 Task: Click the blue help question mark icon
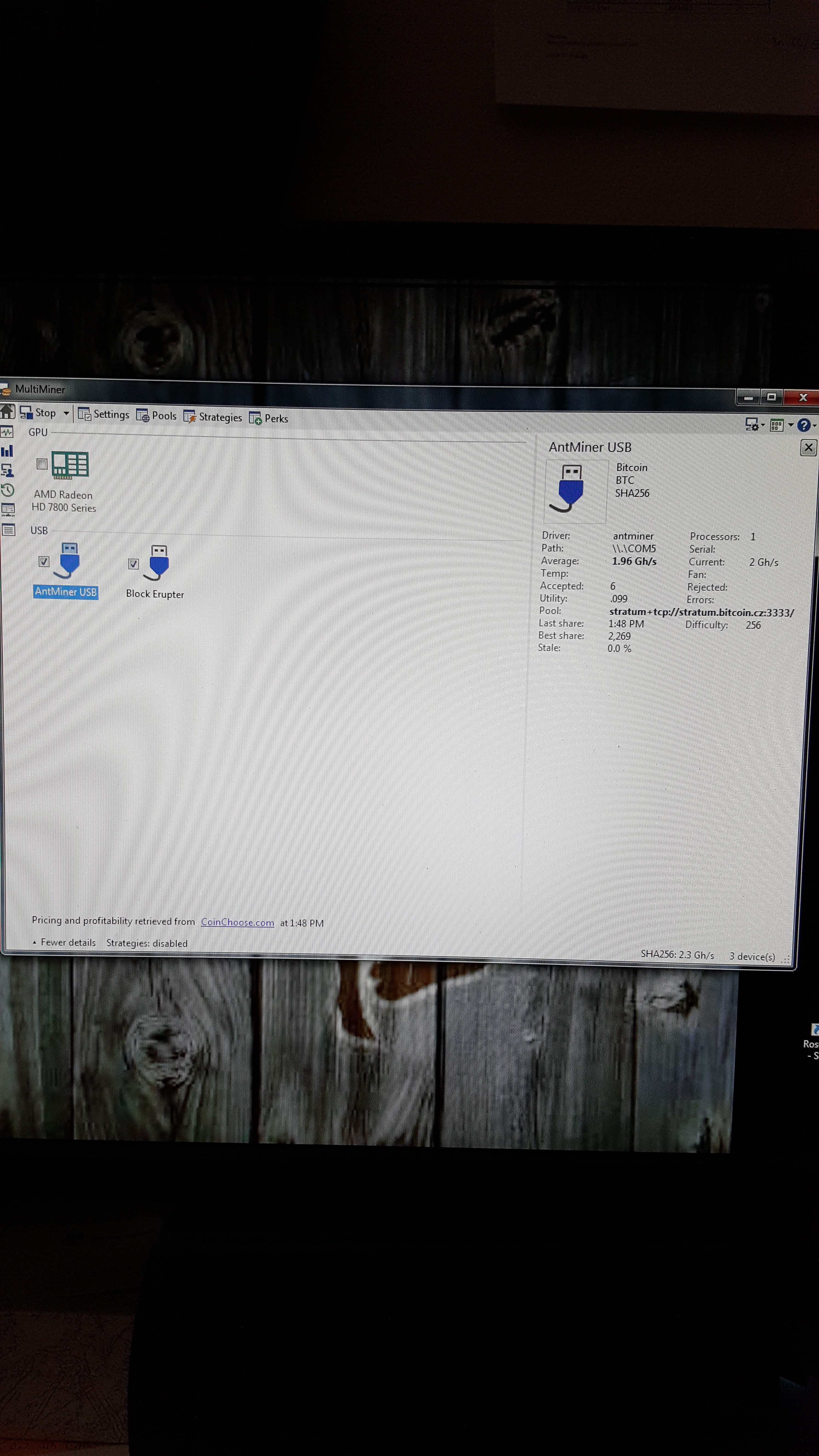tap(803, 425)
